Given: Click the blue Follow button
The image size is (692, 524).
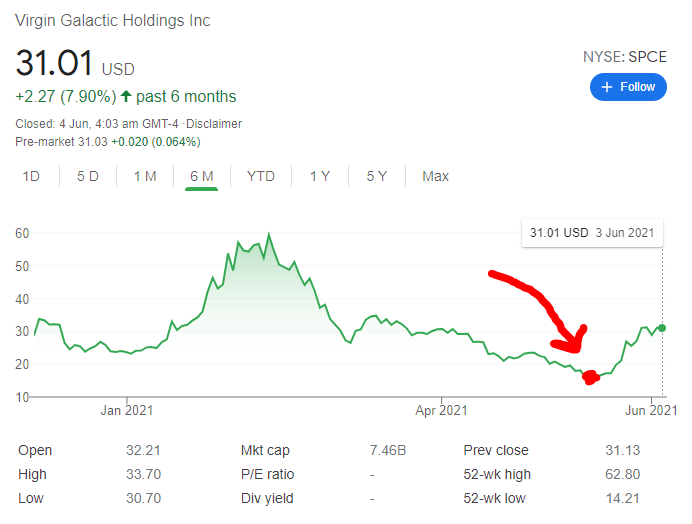Looking at the screenshot, I should [628, 87].
